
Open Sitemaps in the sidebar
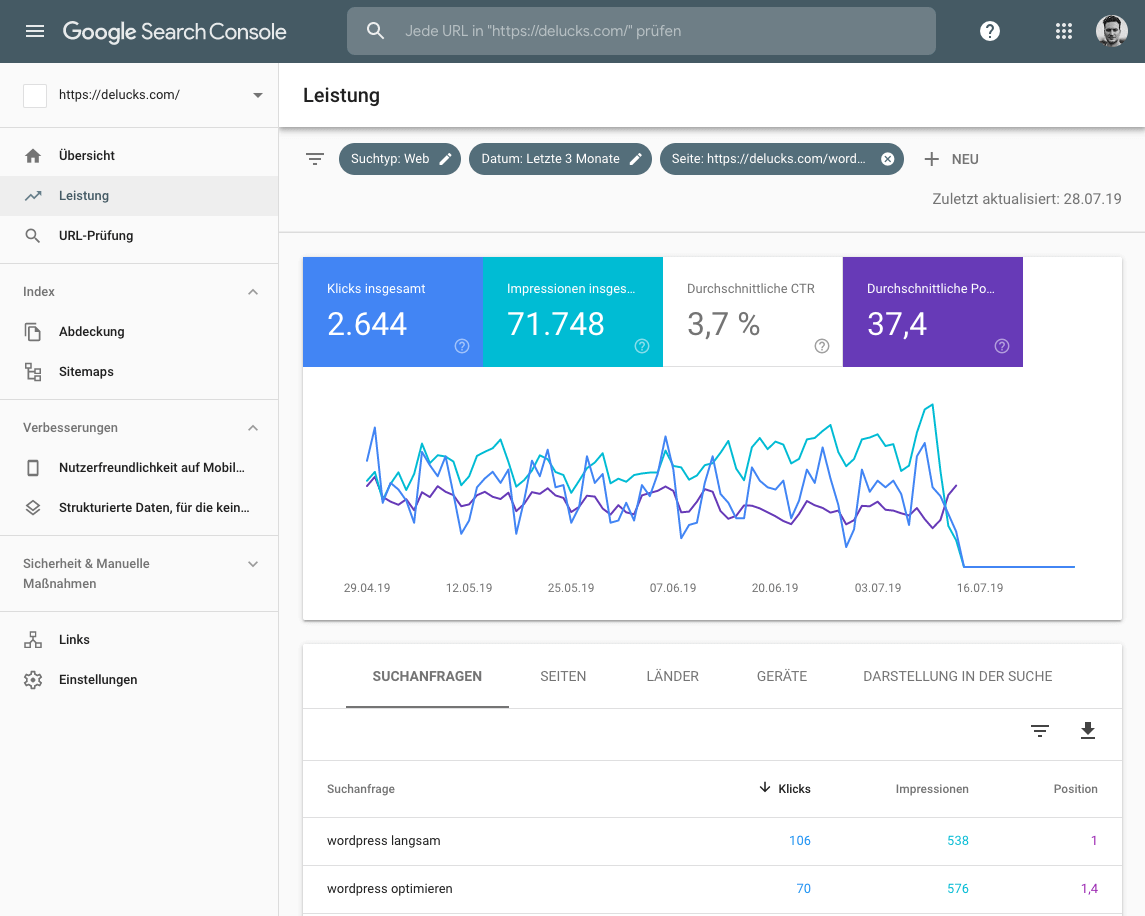[139, 372]
